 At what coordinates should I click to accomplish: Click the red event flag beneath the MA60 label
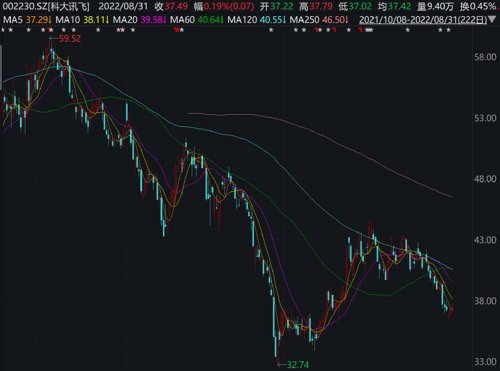coord(176,30)
